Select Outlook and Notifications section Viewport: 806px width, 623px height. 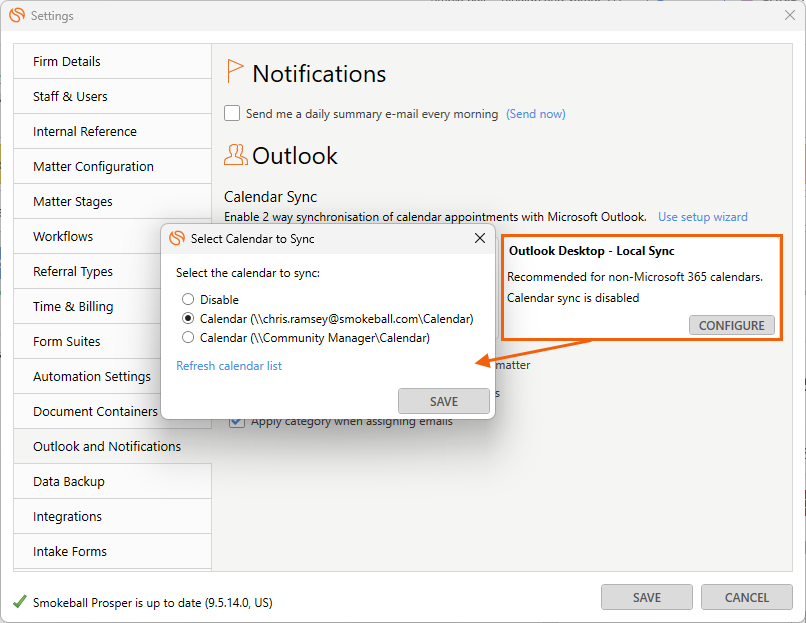tap(112, 446)
